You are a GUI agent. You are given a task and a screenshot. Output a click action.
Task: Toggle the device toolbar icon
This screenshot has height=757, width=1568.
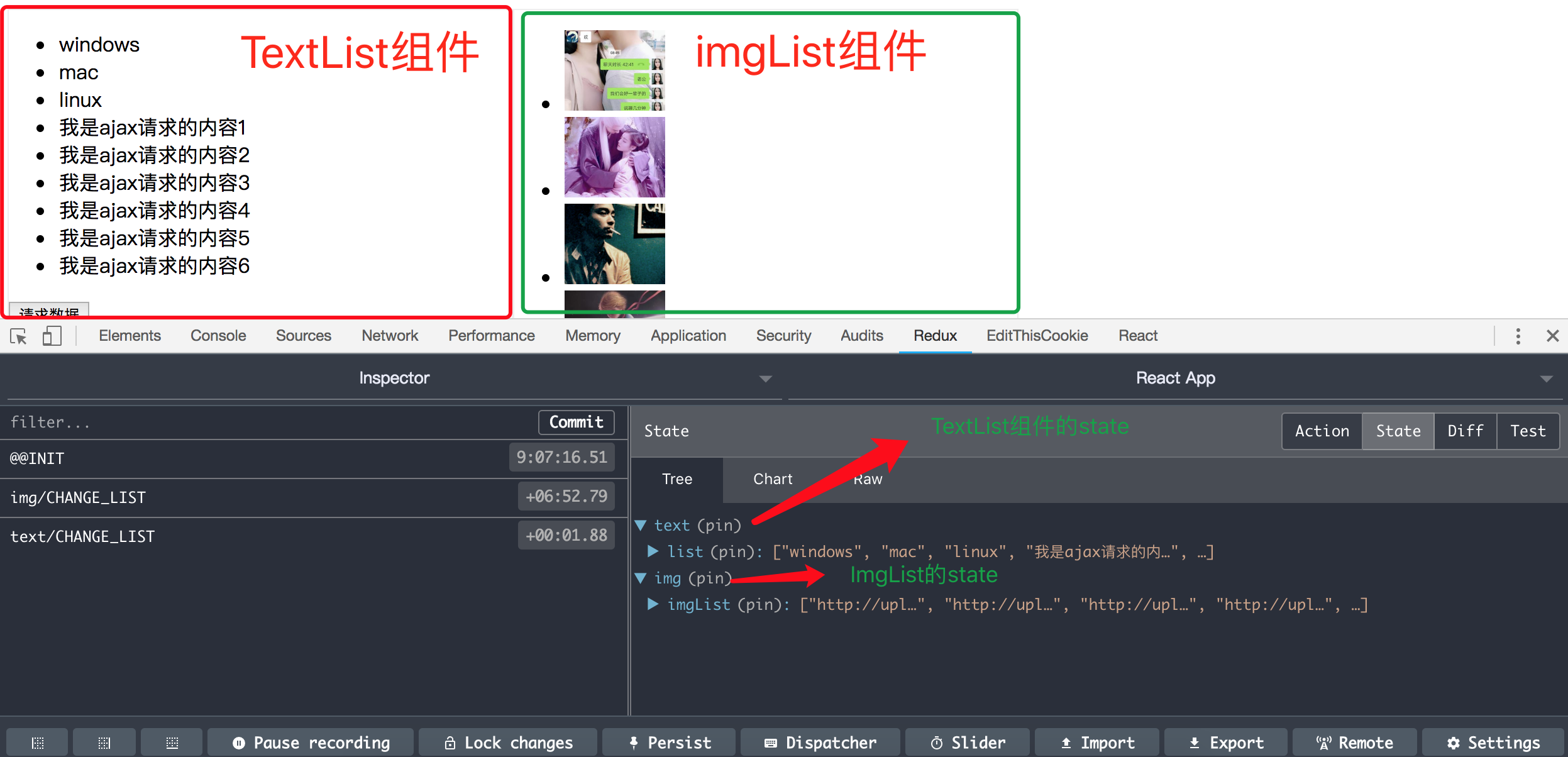click(x=52, y=336)
